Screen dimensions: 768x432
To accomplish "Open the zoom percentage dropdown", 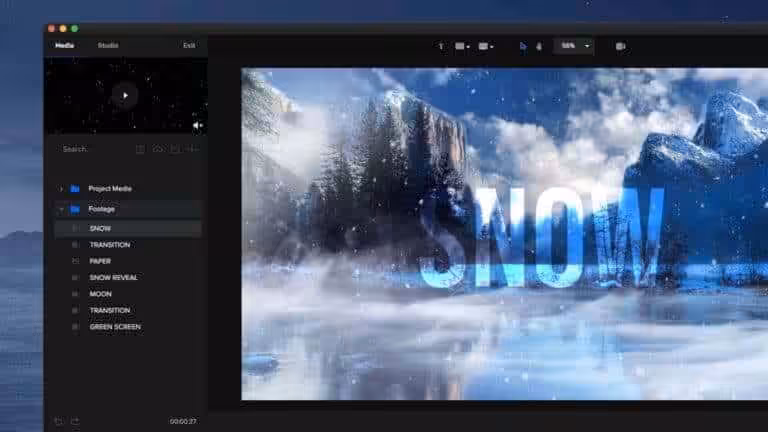I will point(586,46).
